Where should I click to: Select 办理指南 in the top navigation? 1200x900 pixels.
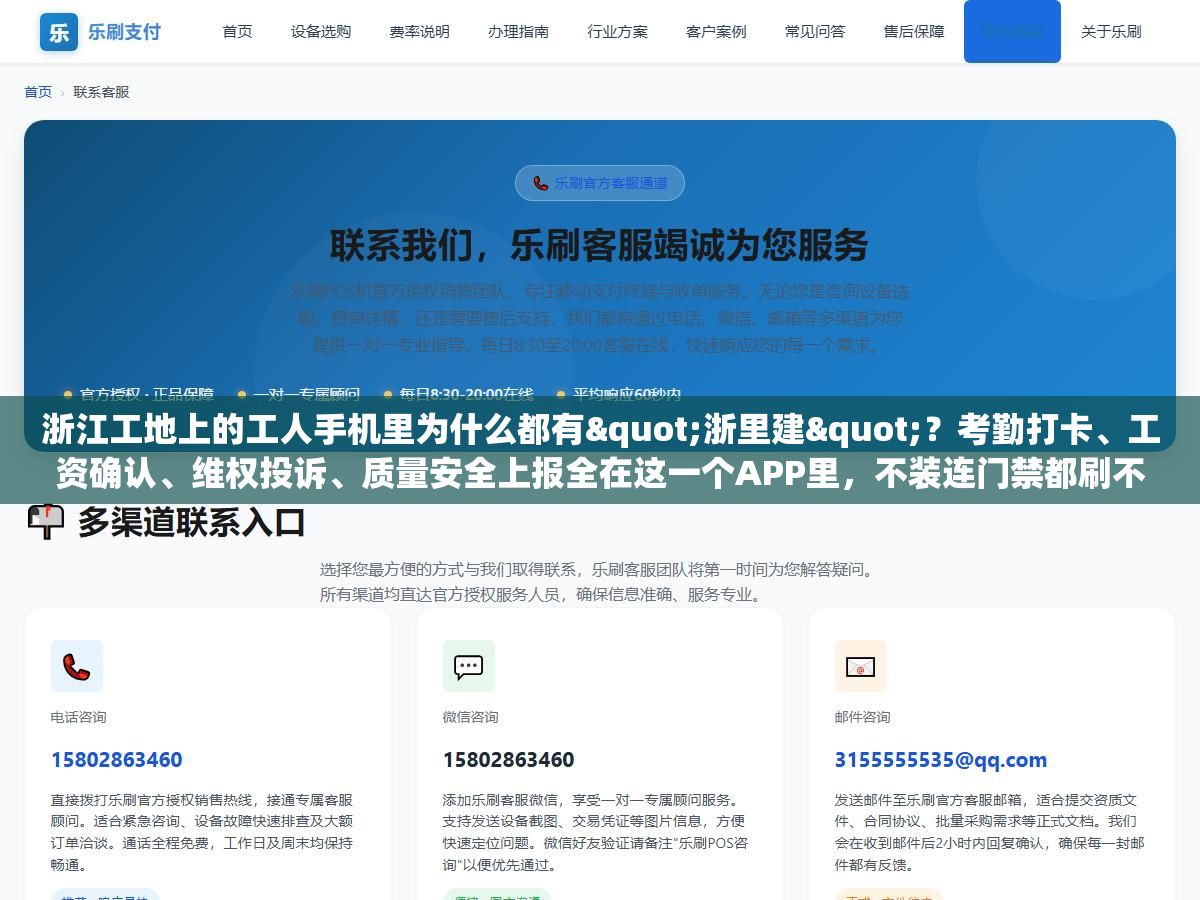point(518,32)
